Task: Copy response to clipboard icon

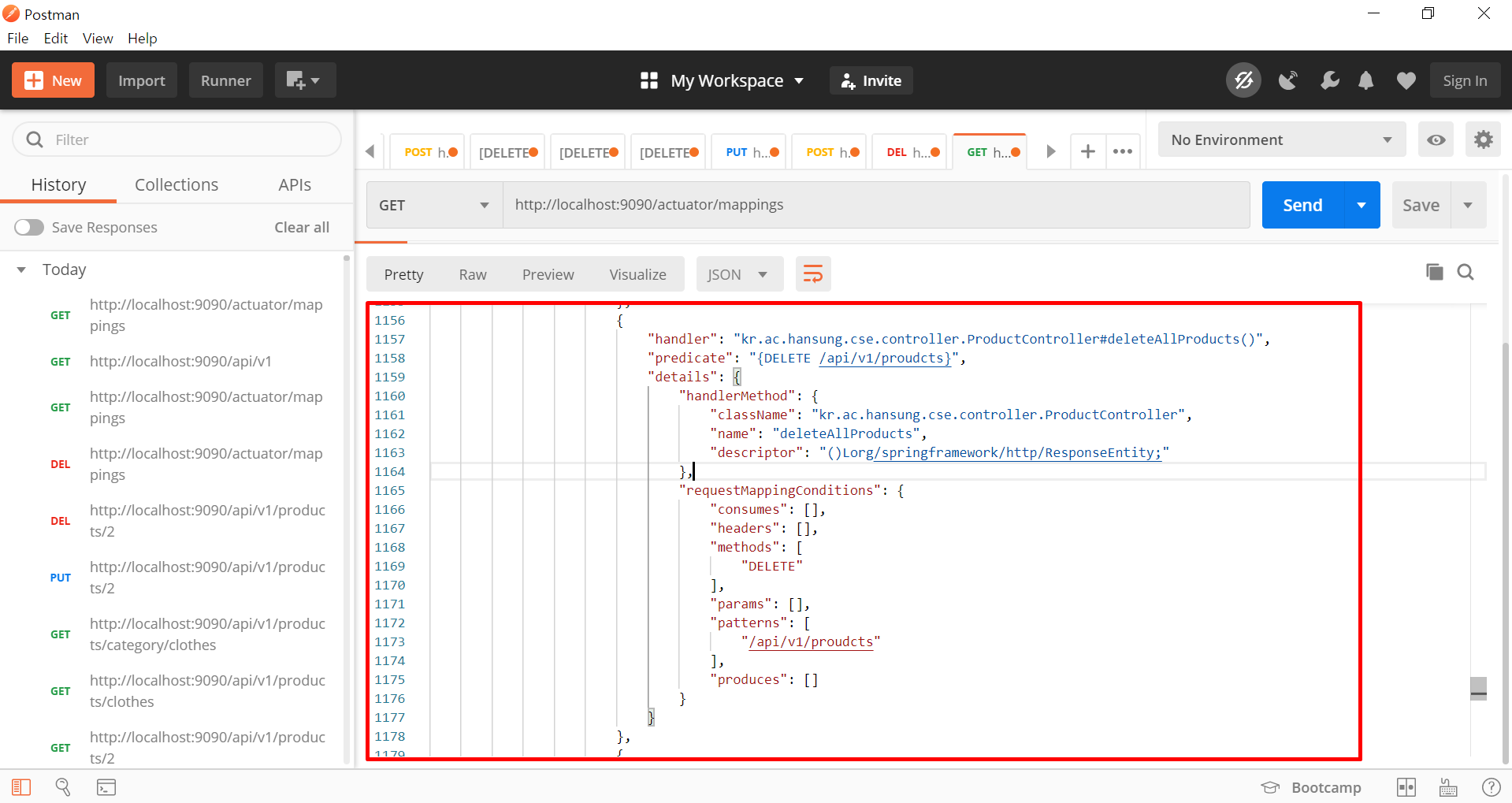Action: 1435,272
